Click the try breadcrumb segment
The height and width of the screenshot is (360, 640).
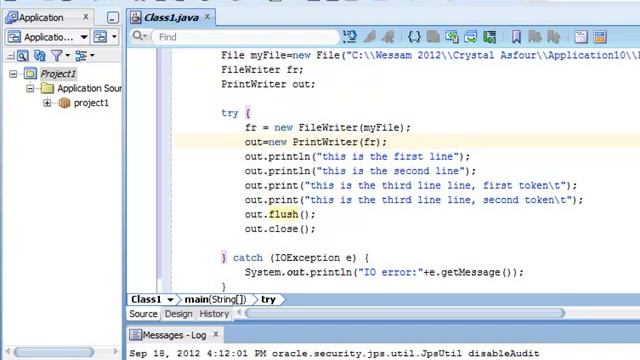[x=268, y=300]
